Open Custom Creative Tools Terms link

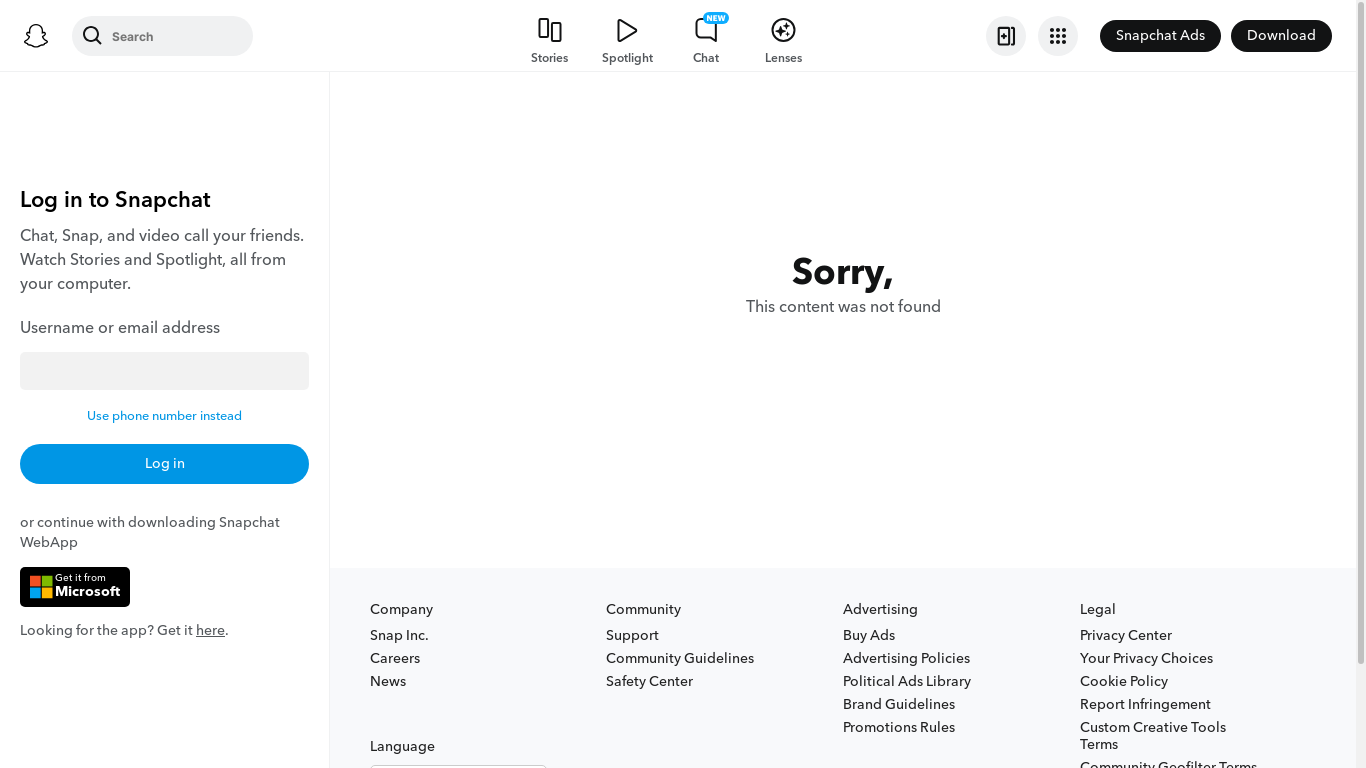[x=1153, y=735]
